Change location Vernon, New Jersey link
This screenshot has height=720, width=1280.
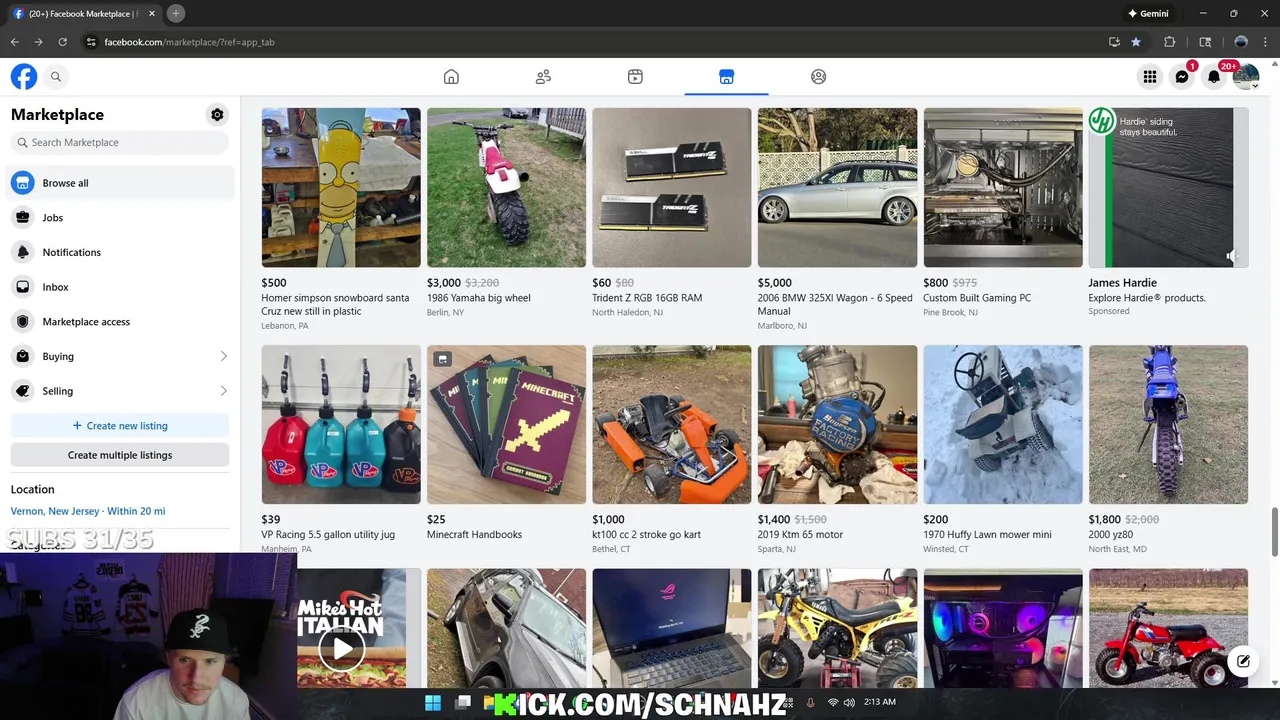point(88,511)
